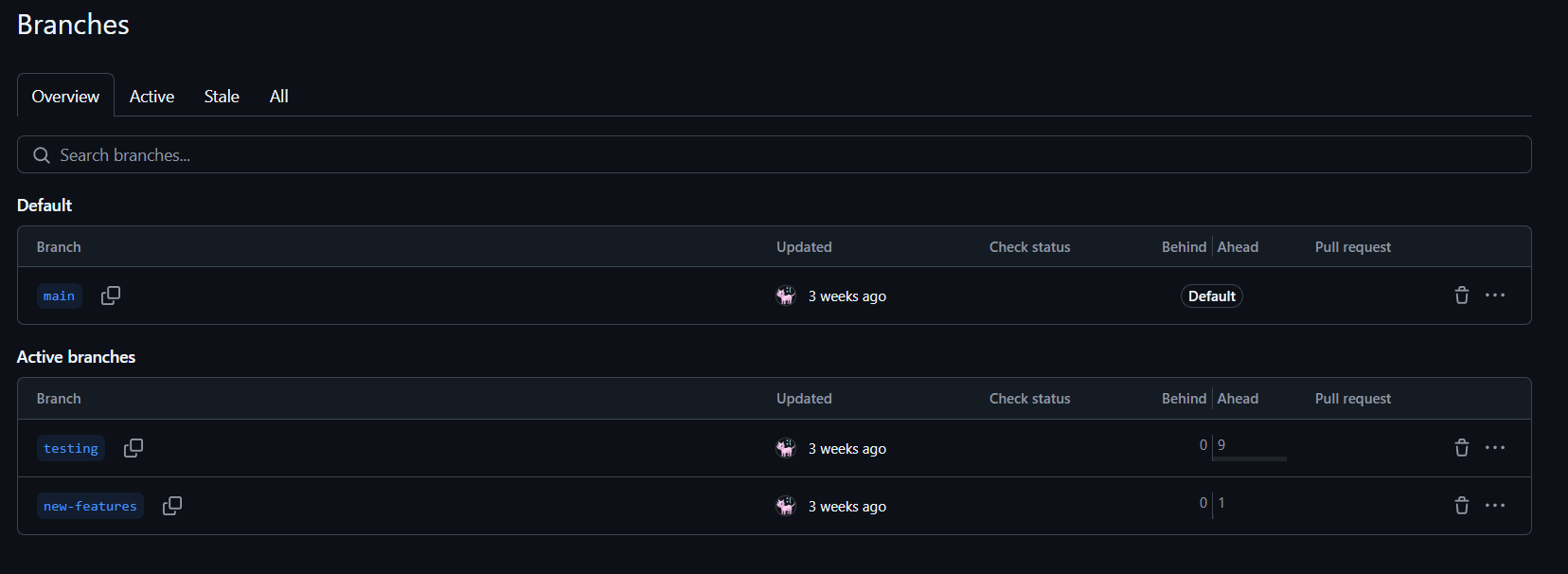
Task: Click avatar beside main branch update time
Action: pos(786,296)
